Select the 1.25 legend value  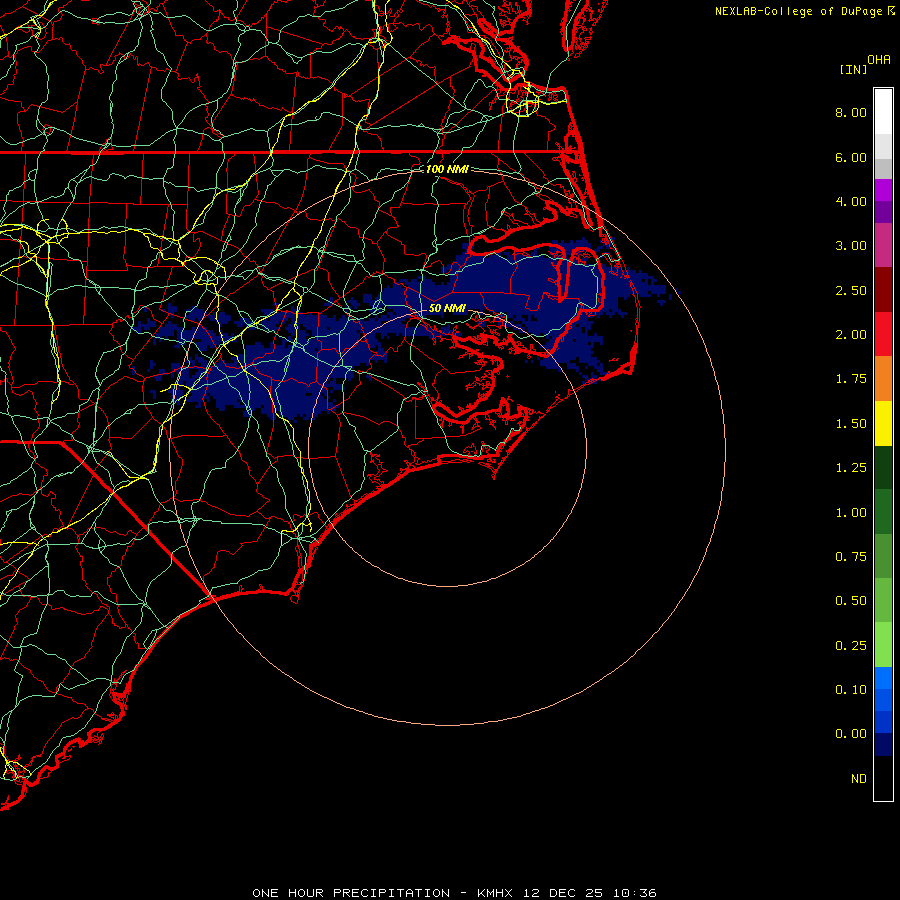point(851,468)
